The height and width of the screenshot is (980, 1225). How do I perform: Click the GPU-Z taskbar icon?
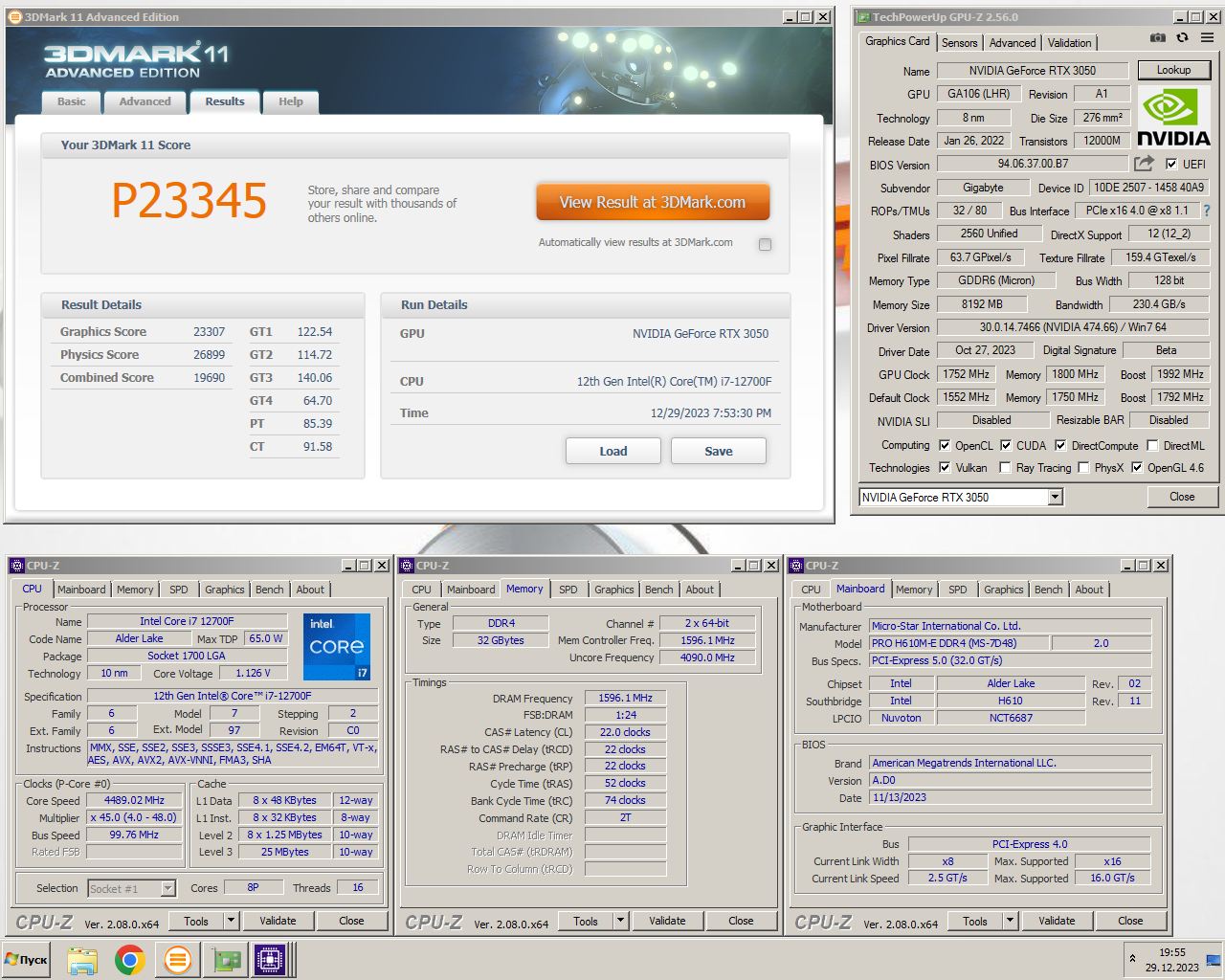point(226,960)
